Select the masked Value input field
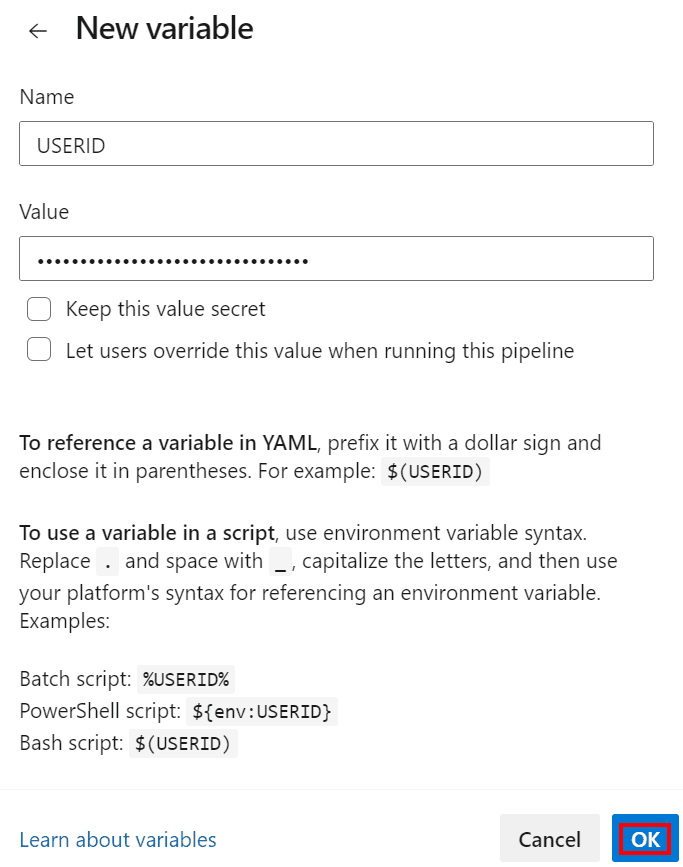683x867 pixels. click(x=335, y=258)
